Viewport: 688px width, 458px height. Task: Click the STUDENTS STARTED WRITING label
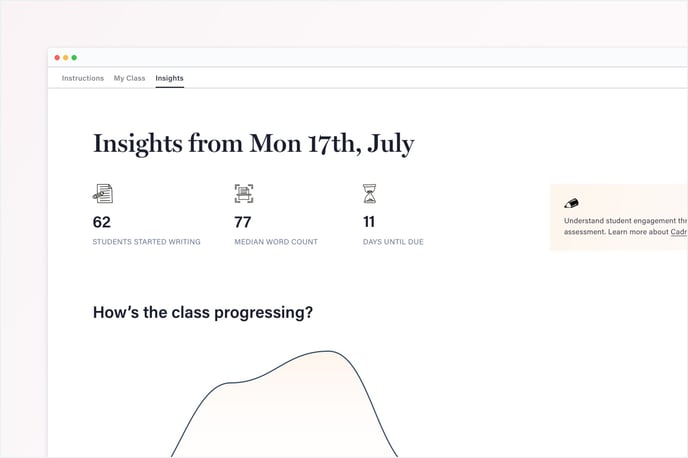coord(147,242)
